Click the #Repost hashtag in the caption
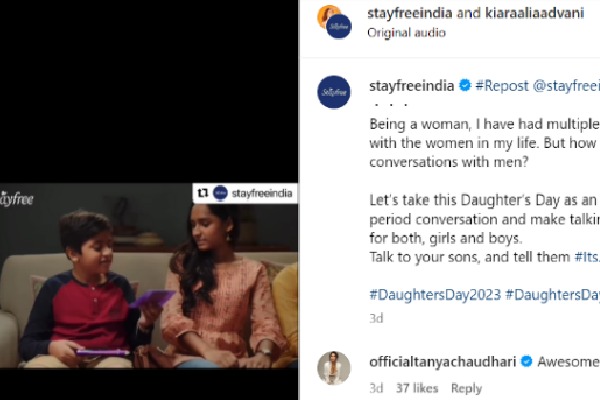Image resolution: width=600 pixels, height=400 pixels. click(501, 86)
